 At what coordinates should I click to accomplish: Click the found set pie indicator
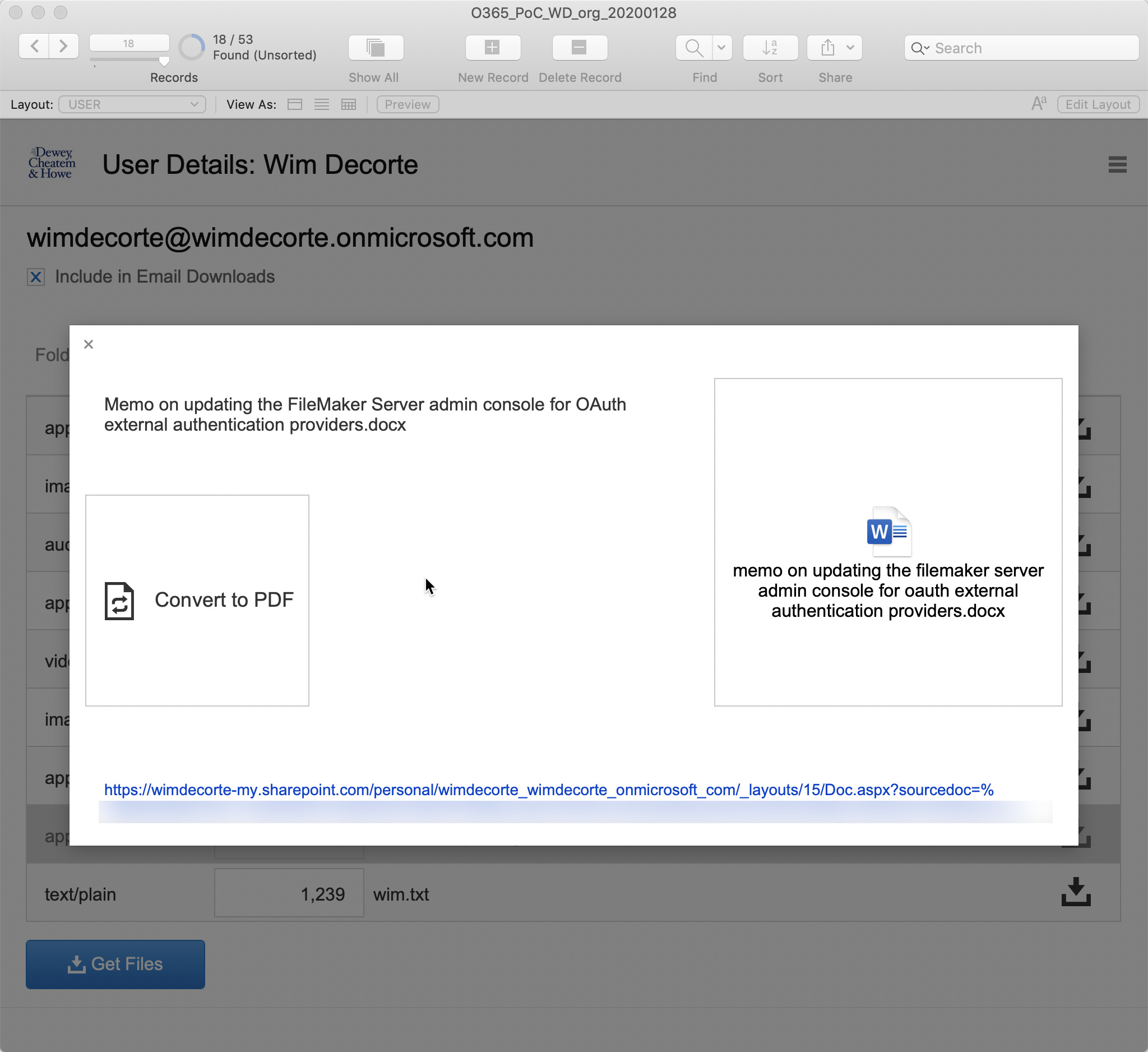pyautogui.click(x=191, y=47)
